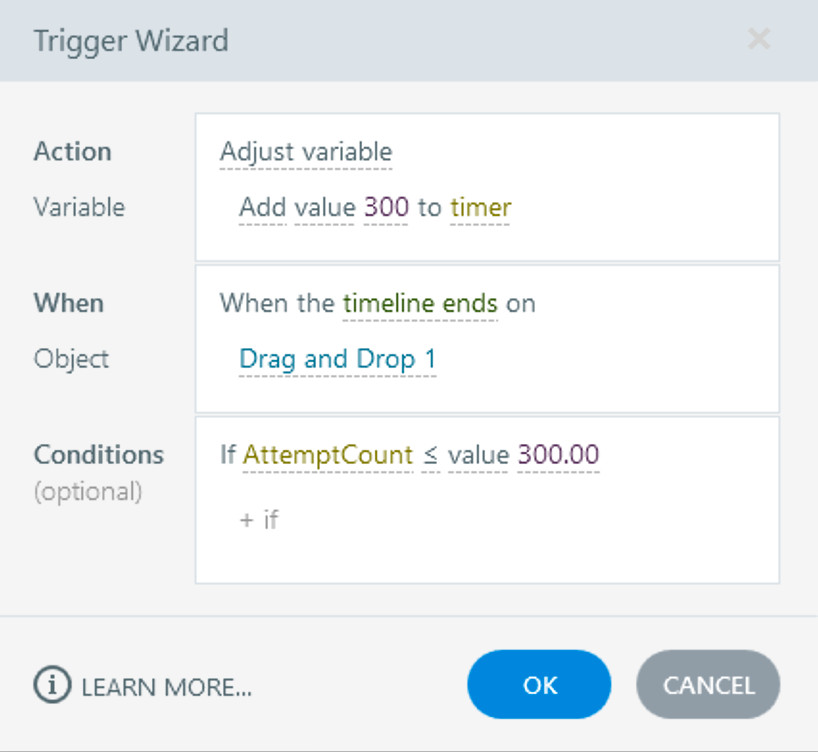Edit the 300 value in the action
This screenshot has height=752, width=818.
click(386, 207)
